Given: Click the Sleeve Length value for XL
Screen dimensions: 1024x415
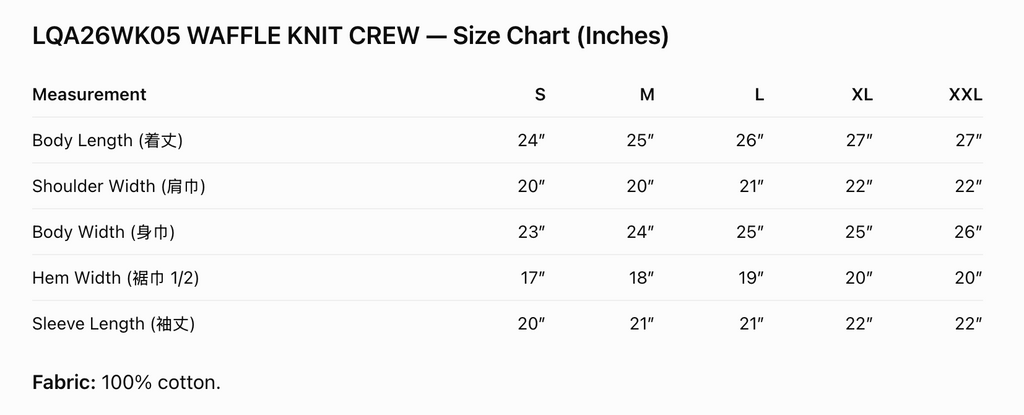Looking at the screenshot, I should [x=859, y=324].
